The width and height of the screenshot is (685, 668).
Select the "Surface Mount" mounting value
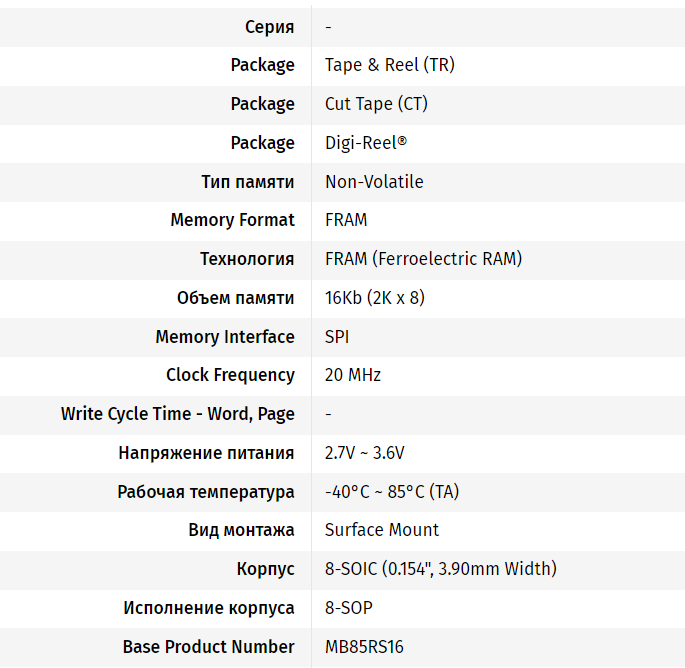pyautogui.click(x=382, y=530)
